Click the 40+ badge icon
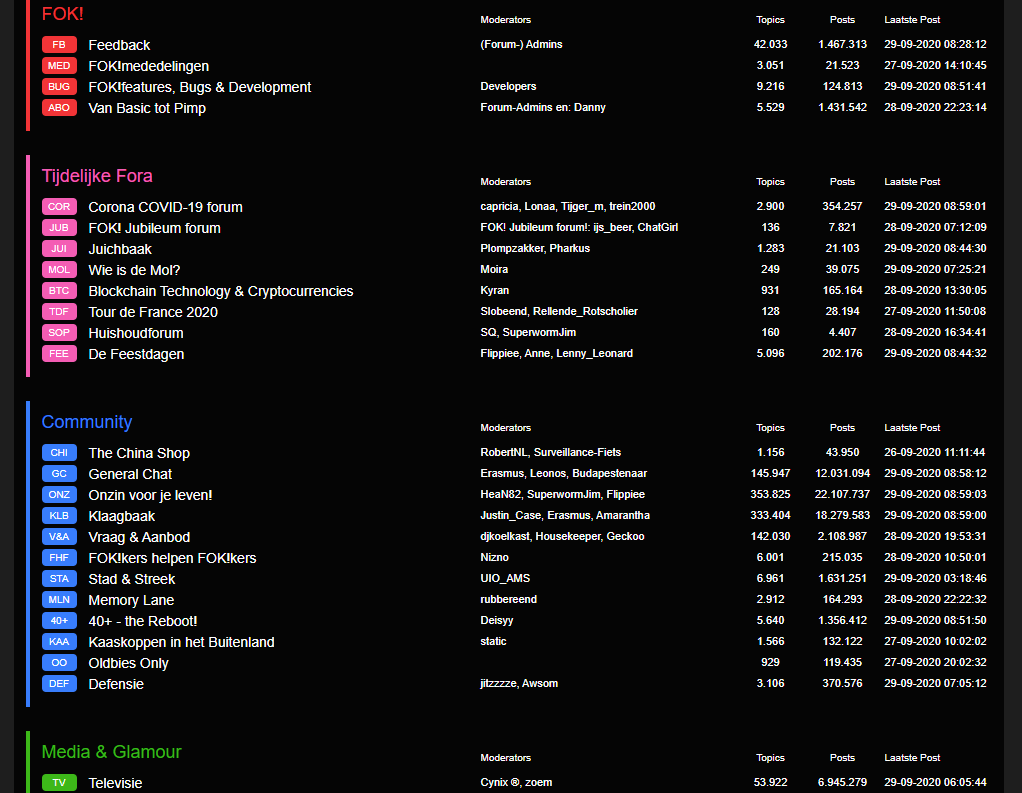 [x=59, y=620]
